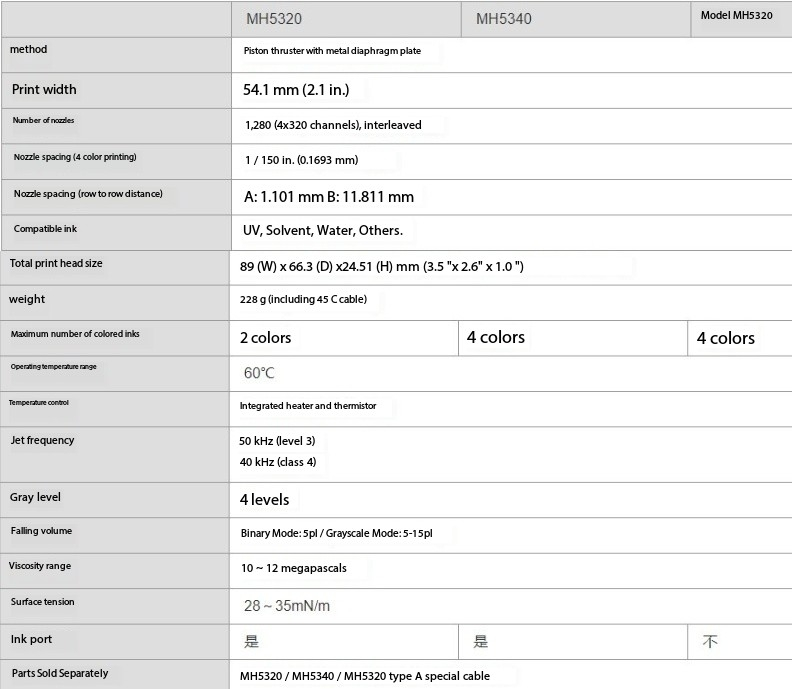Click Operating temperature range label
The image size is (792, 689).
(x=54, y=367)
